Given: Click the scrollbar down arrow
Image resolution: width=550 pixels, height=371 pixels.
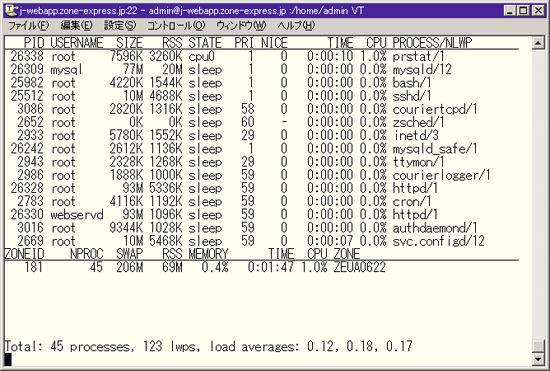Looking at the screenshot, I should (x=538, y=359).
